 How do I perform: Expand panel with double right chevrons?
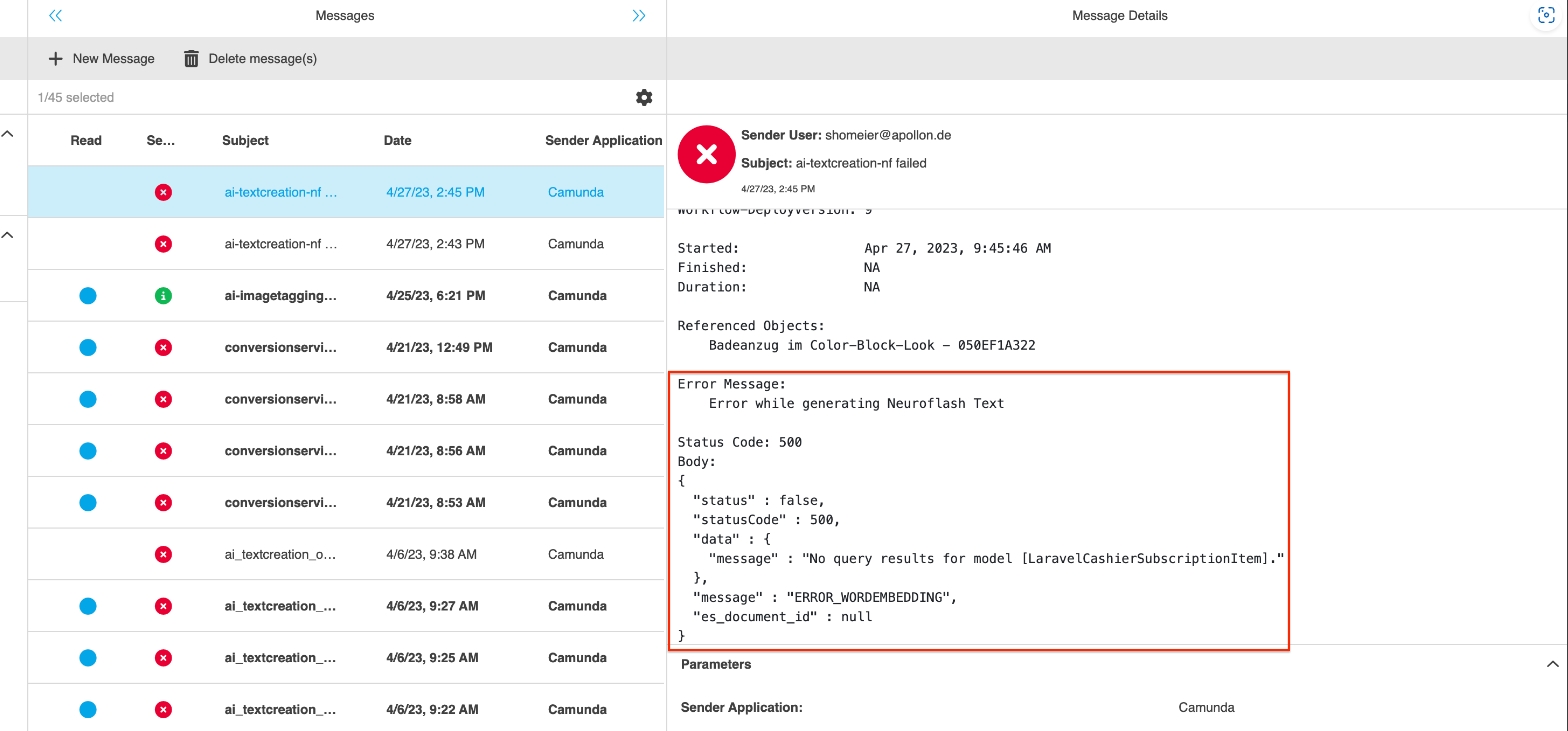click(639, 15)
